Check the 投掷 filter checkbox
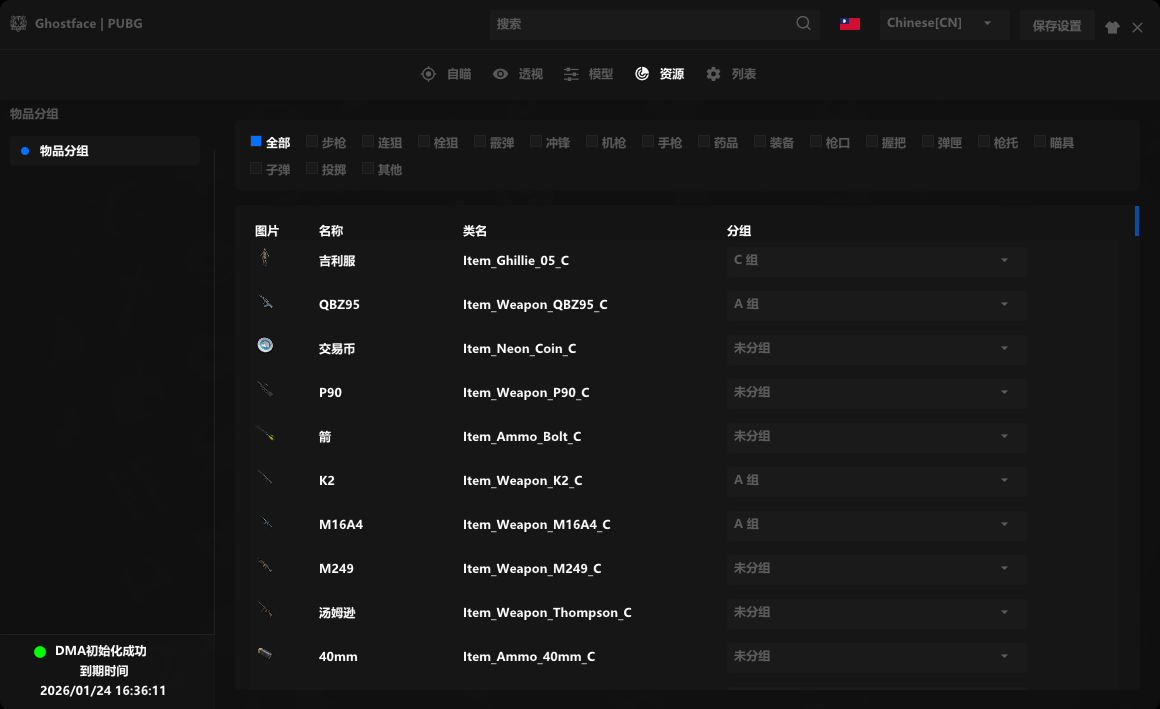Viewport: 1160px width, 709px height. [312, 169]
